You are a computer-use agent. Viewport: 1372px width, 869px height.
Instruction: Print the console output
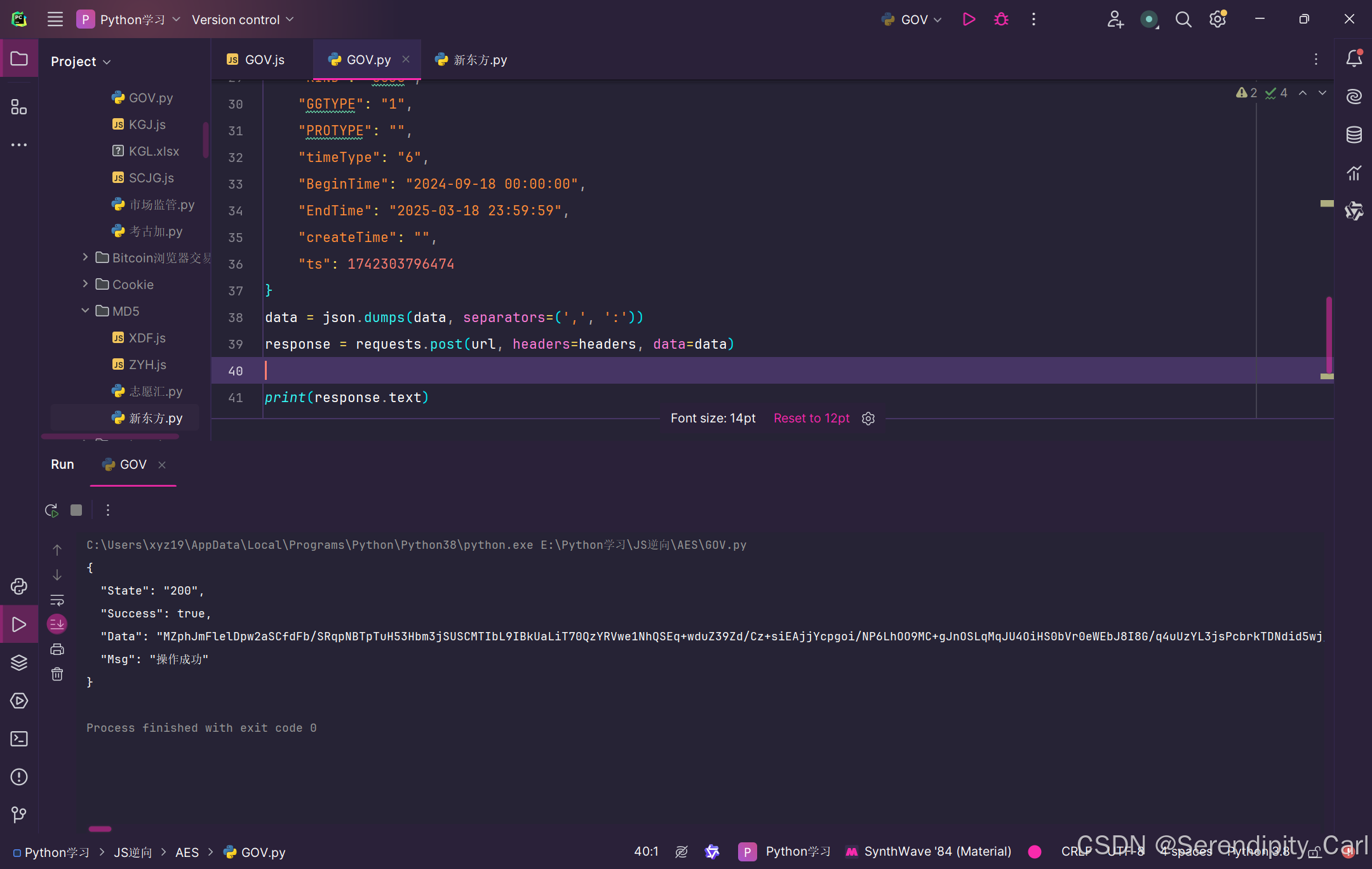pos(57,649)
